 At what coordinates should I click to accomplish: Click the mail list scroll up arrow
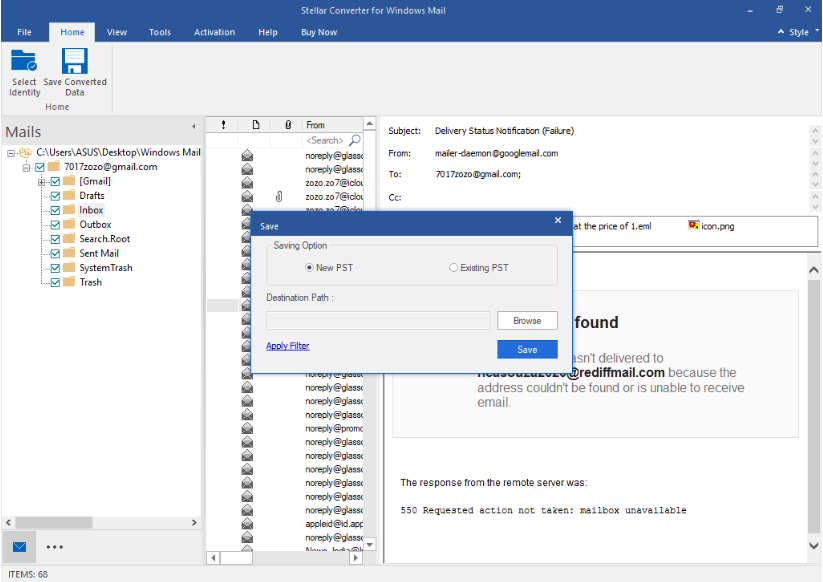click(x=370, y=124)
